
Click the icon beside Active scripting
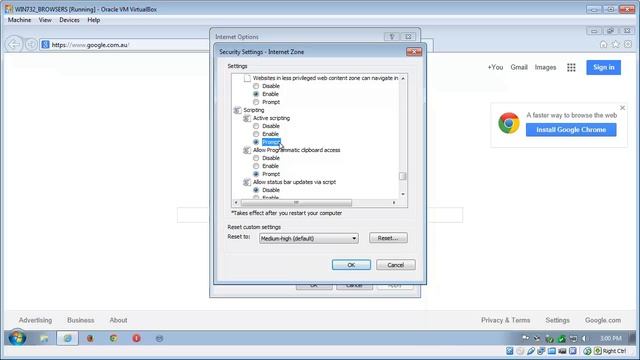point(247,118)
